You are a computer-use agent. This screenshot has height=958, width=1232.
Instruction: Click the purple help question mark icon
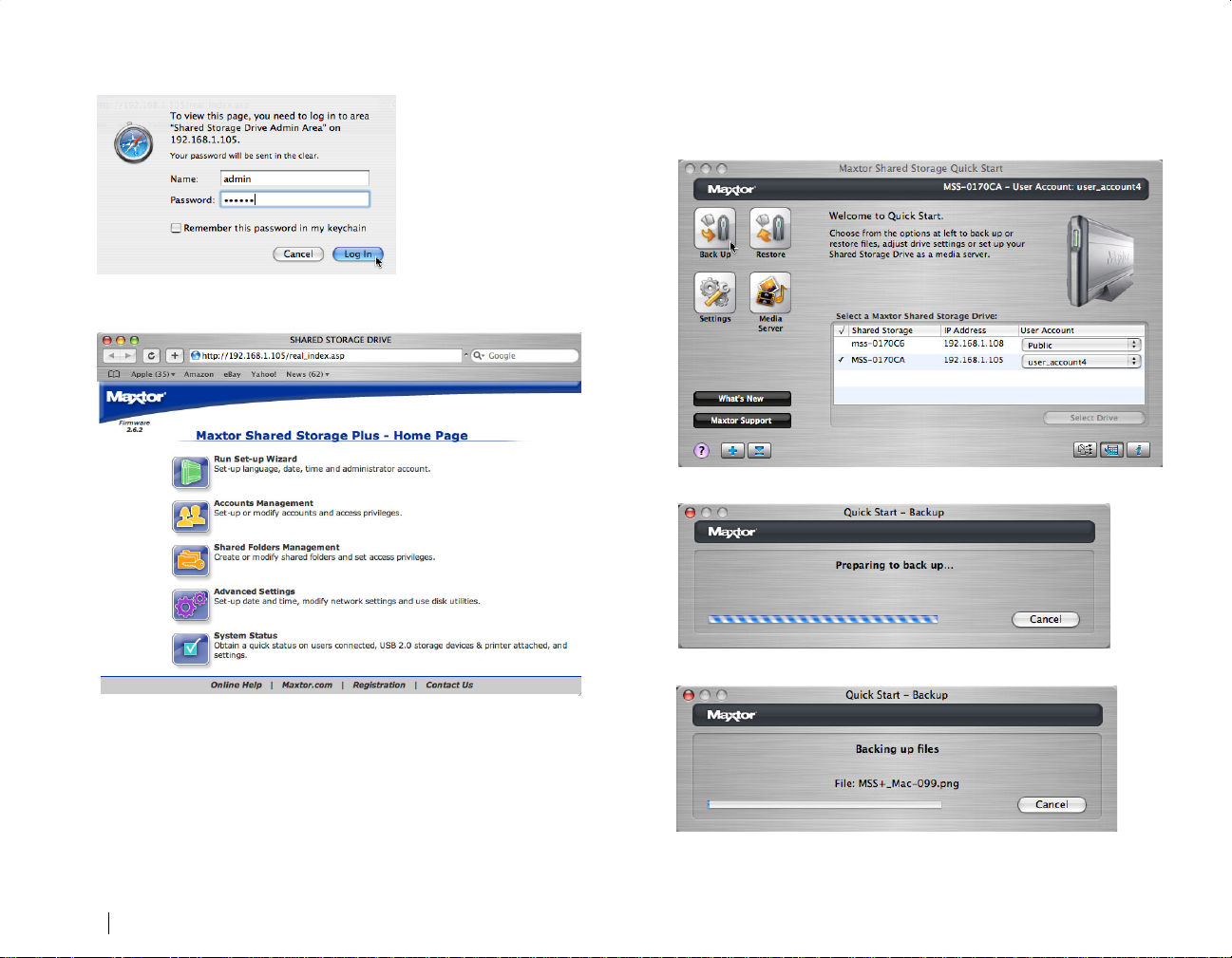coord(702,451)
